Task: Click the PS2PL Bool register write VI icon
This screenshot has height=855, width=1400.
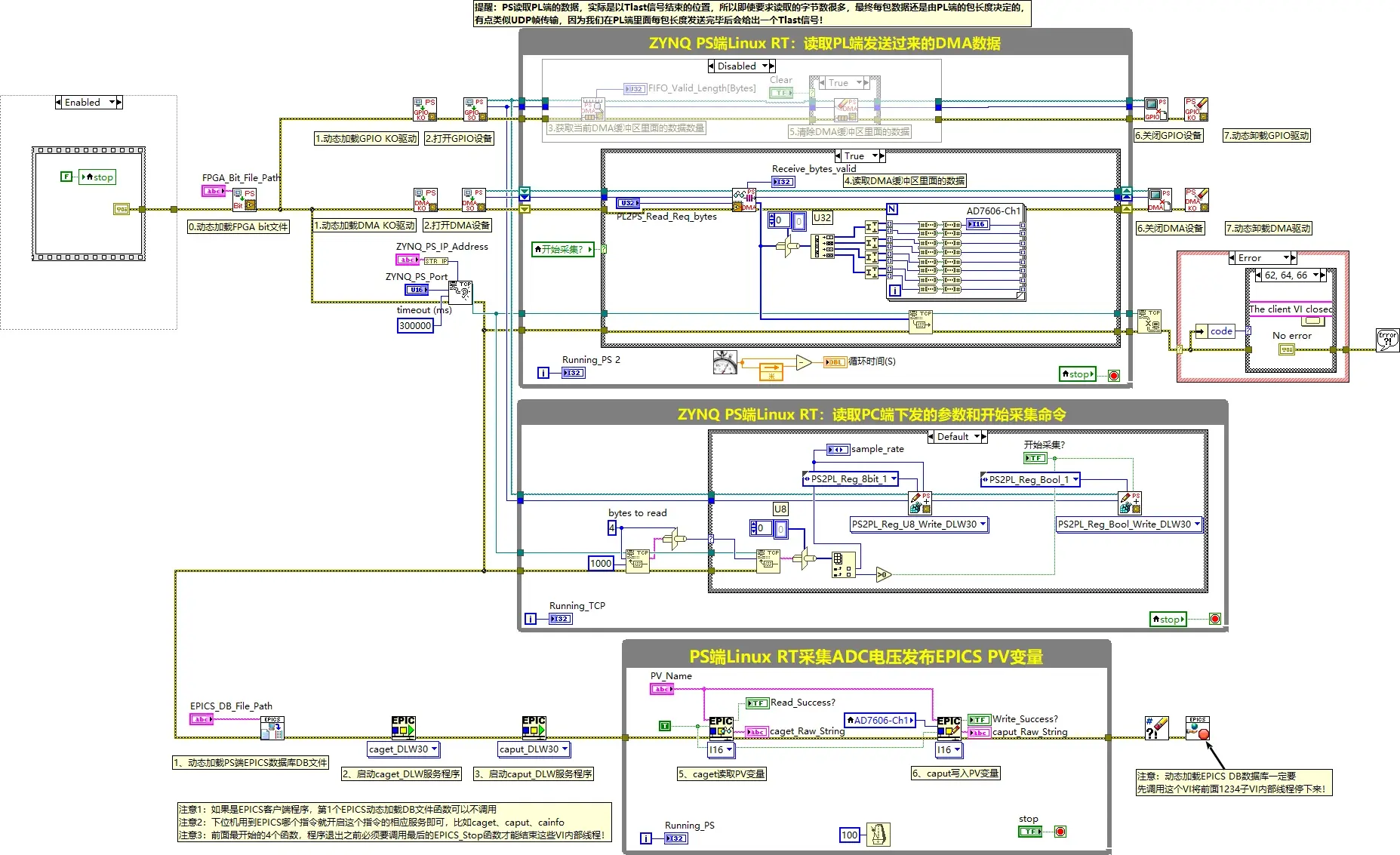Action: [x=1130, y=503]
